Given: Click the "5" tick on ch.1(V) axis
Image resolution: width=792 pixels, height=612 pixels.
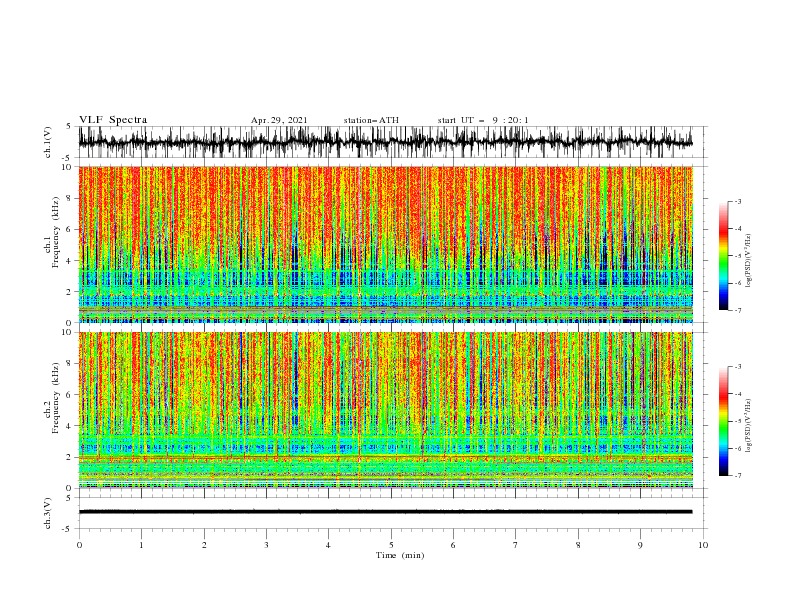Looking at the screenshot, I should 70,127.
